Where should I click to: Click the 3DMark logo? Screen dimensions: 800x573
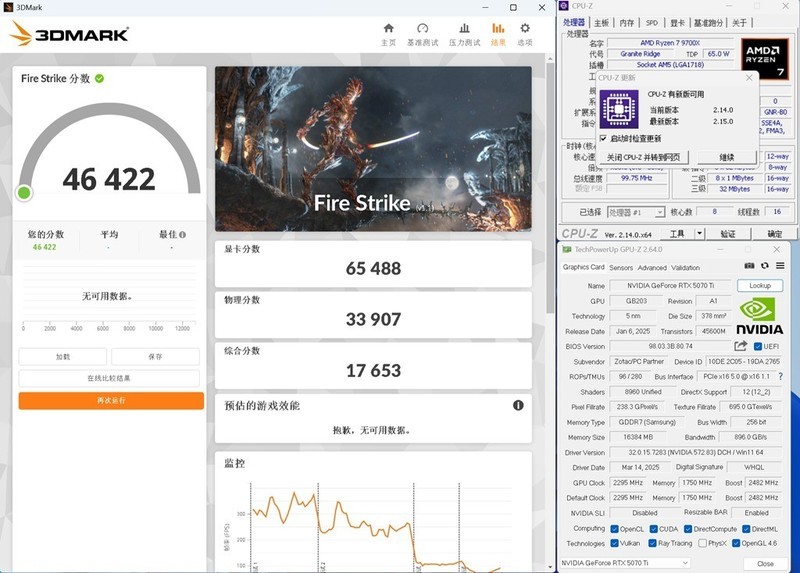(x=69, y=34)
